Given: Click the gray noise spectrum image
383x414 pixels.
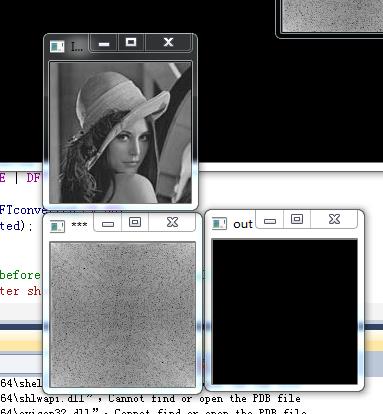Looking at the screenshot, I should (x=123, y=314).
